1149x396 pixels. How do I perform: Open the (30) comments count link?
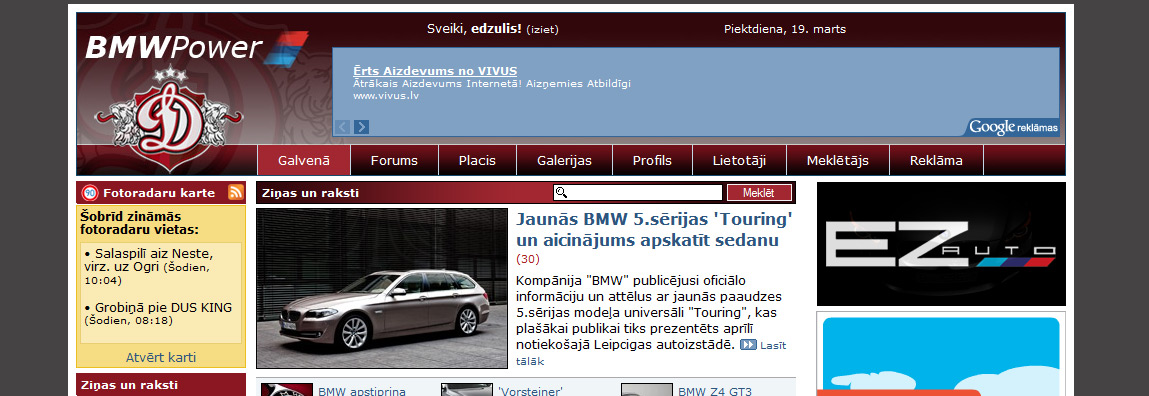tap(528, 259)
